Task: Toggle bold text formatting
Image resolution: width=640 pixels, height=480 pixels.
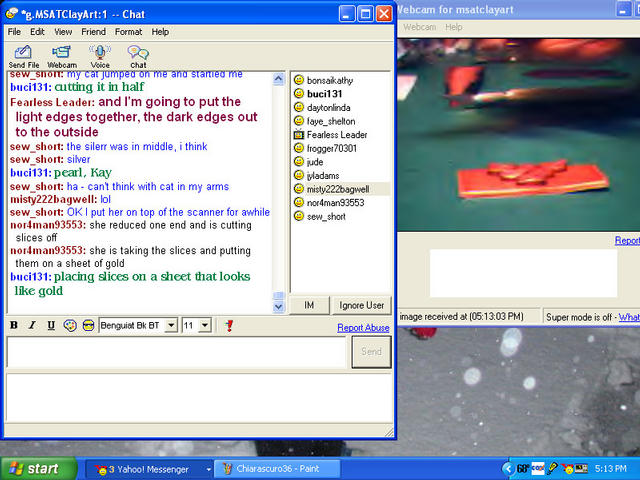Action: [x=14, y=325]
